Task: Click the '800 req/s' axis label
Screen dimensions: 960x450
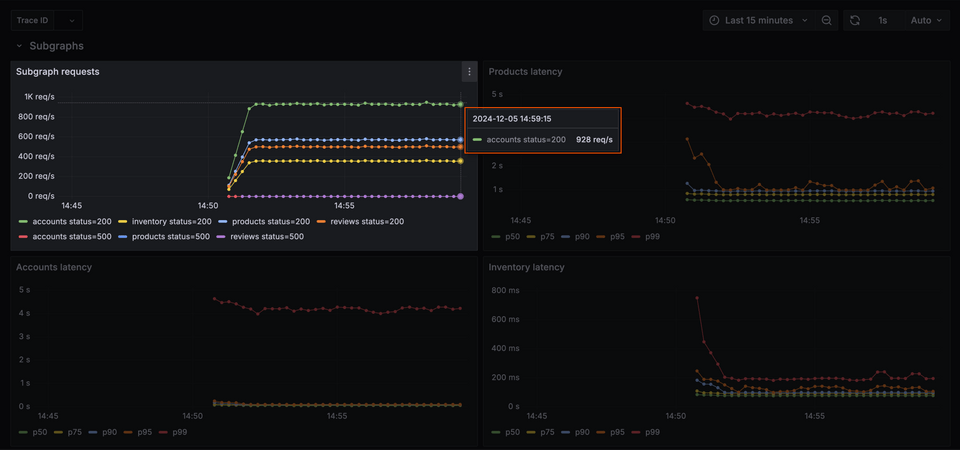Action: 37,116
